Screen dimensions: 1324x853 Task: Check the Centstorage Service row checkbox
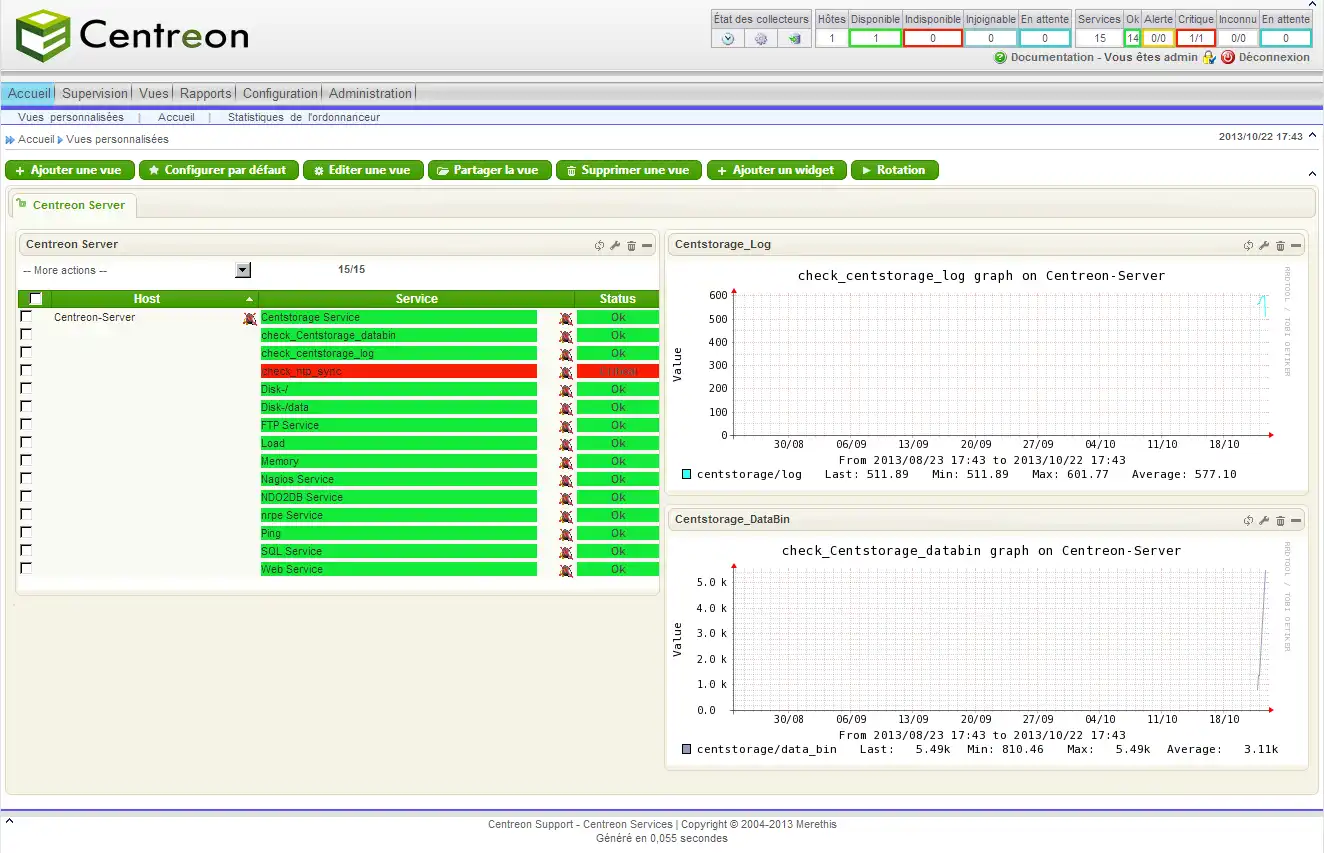26,316
